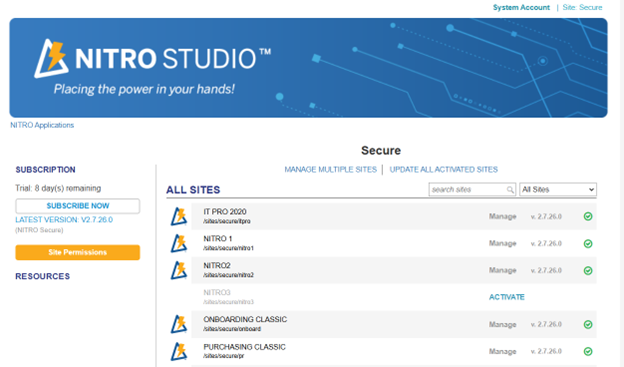Open MANAGE MULTIPLE SITES
The width and height of the screenshot is (624, 367).
tap(330, 170)
